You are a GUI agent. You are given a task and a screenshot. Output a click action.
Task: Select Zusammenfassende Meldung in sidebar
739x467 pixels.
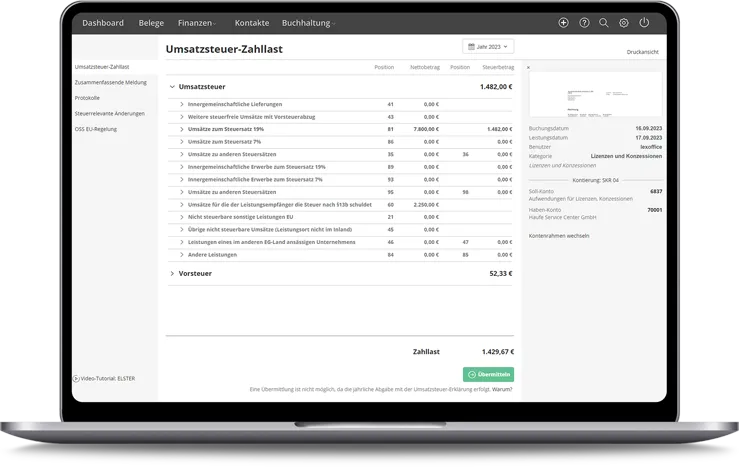pyautogui.click(x=110, y=82)
